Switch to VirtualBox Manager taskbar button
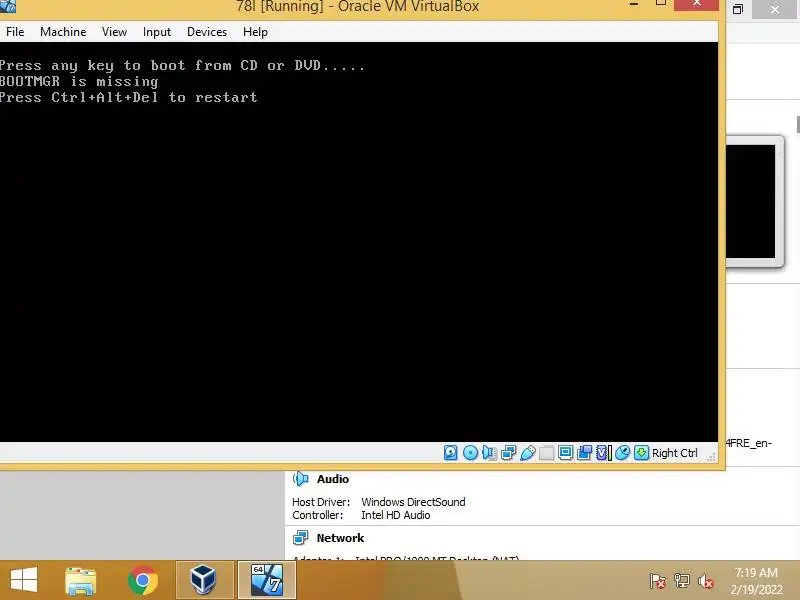The width and height of the screenshot is (800, 600). click(205, 580)
